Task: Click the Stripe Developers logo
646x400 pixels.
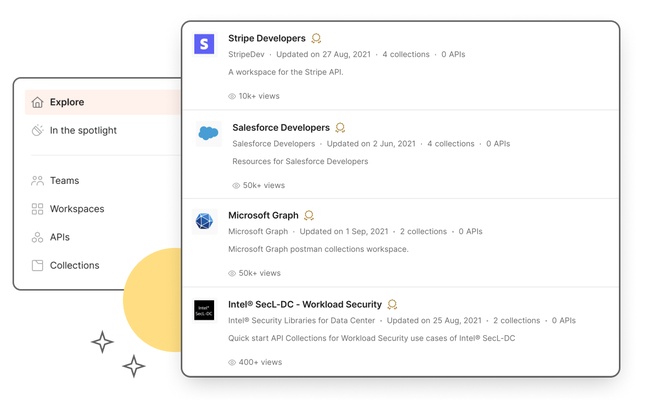Action: pyautogui.click(x=204, y=44)
